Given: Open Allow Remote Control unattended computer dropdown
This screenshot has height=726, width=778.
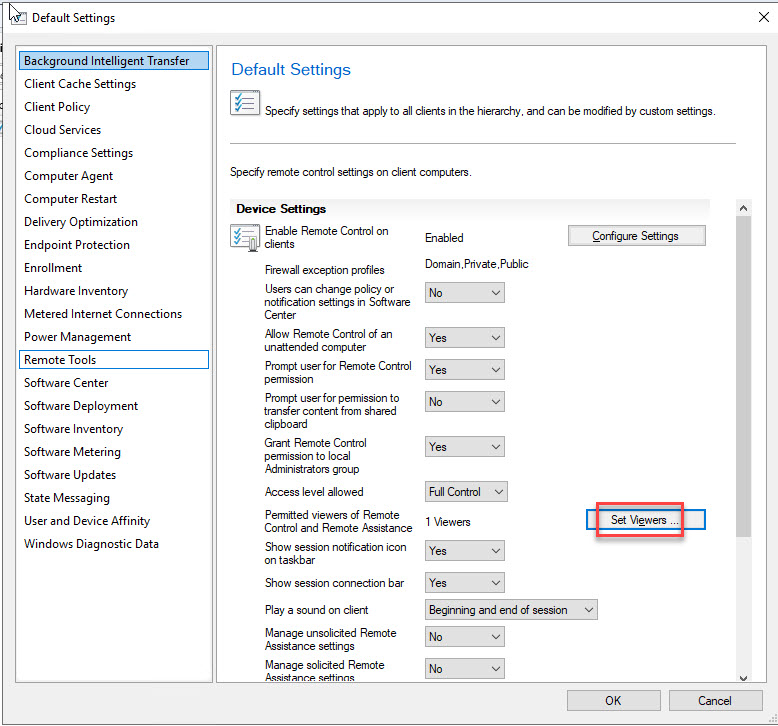Looking at the screenshot, I should tap(465, 338).
